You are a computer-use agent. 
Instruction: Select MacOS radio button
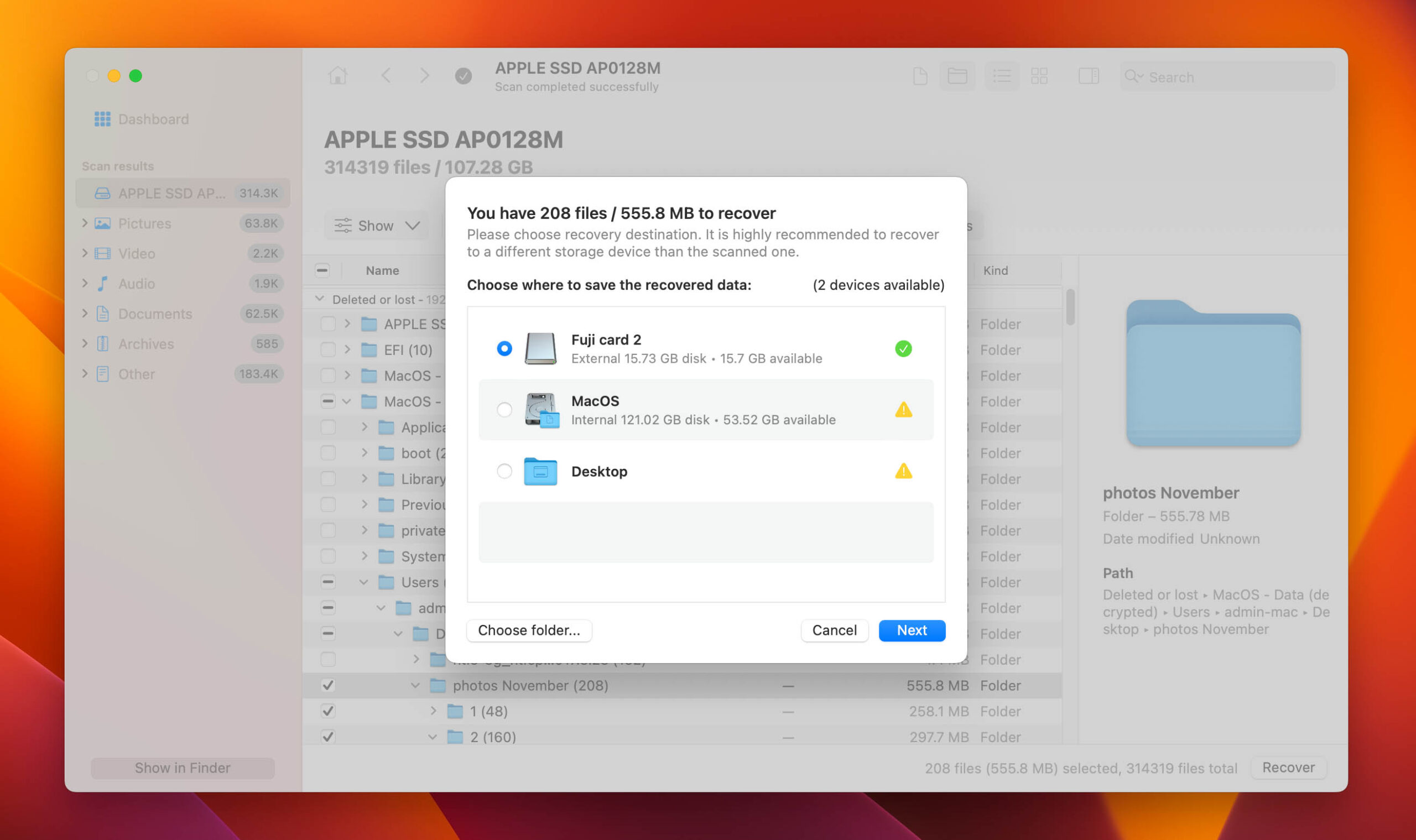coord(504,409)
